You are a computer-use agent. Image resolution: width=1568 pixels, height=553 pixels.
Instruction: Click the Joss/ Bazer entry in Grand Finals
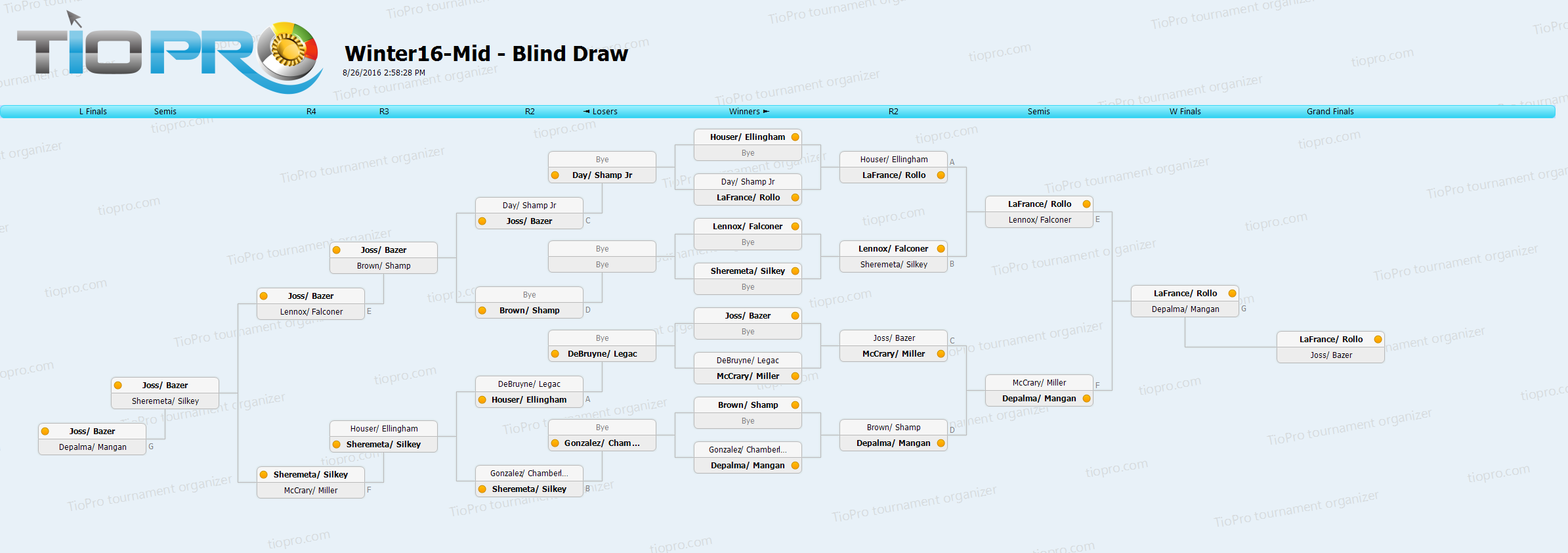1330,355
